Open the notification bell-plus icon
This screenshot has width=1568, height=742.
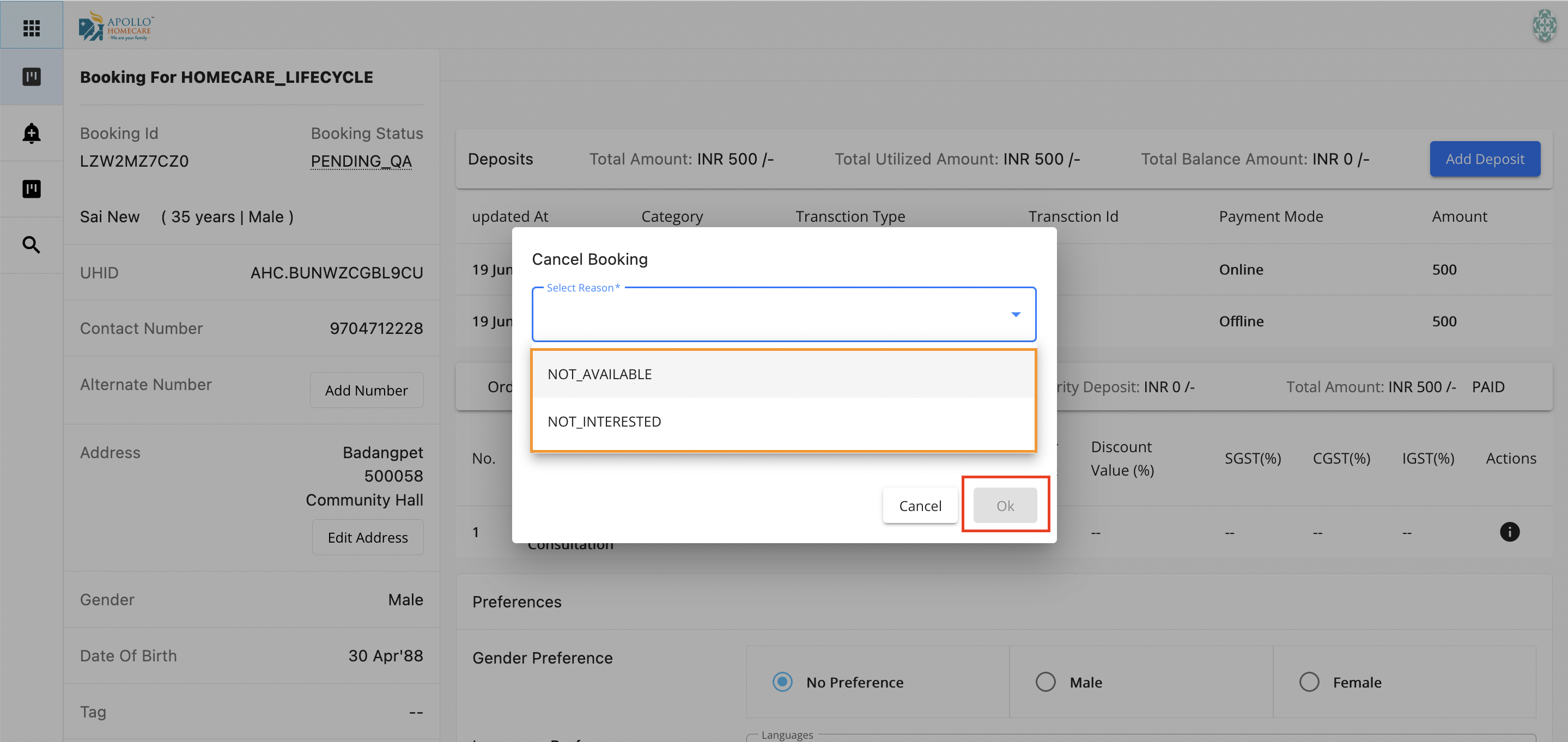(31, 133)
